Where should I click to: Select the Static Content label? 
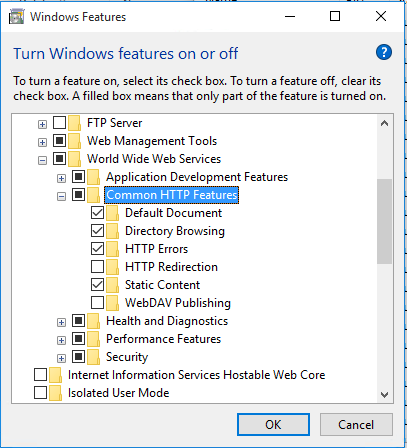click(x=162, y=285)
